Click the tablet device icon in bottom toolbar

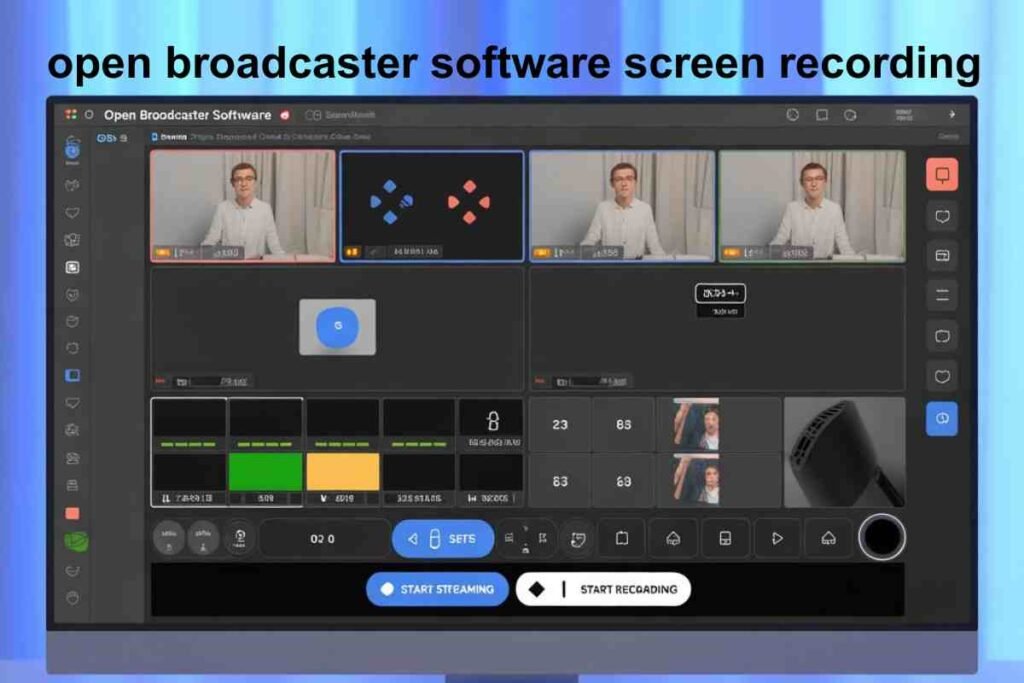click(724, 538)
